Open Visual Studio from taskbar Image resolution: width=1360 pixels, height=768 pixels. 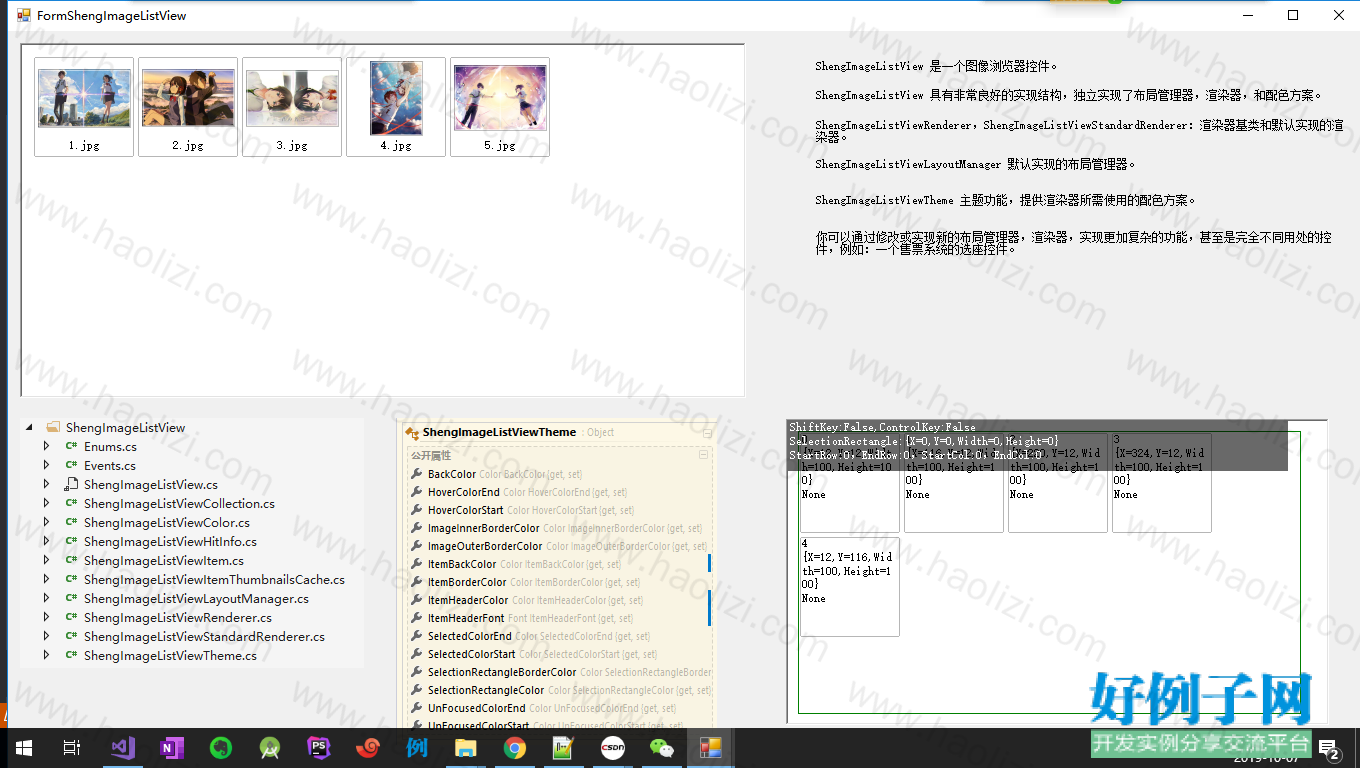click(122, 748)
